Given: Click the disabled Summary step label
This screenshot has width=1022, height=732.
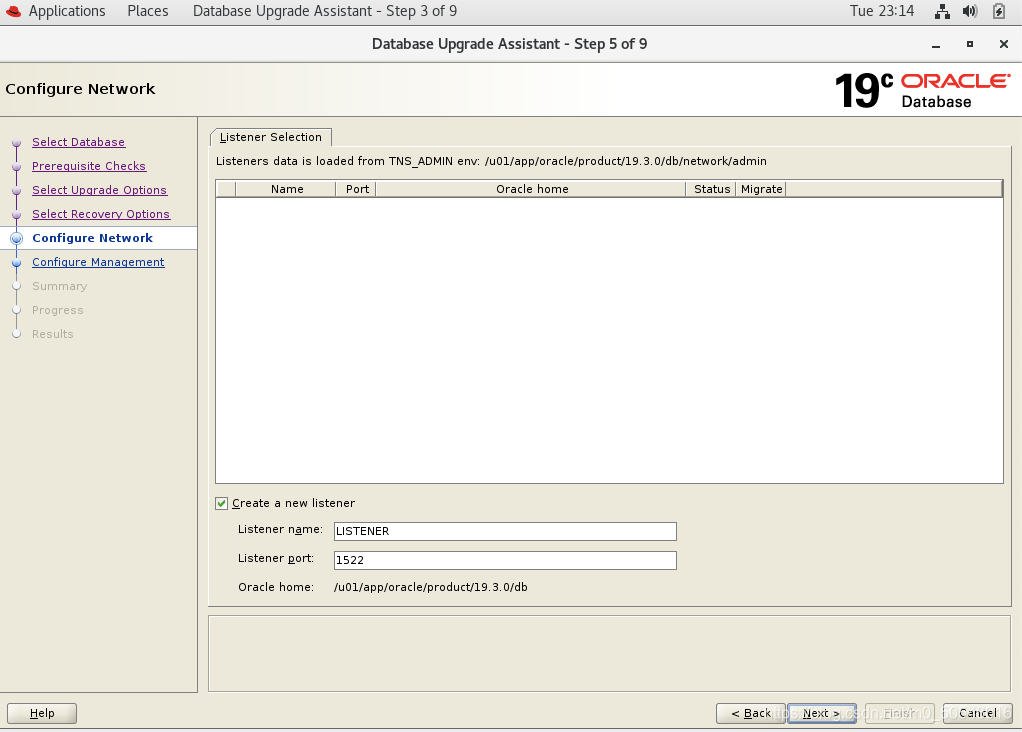Looking at the screenshot, I should point(59,286).
